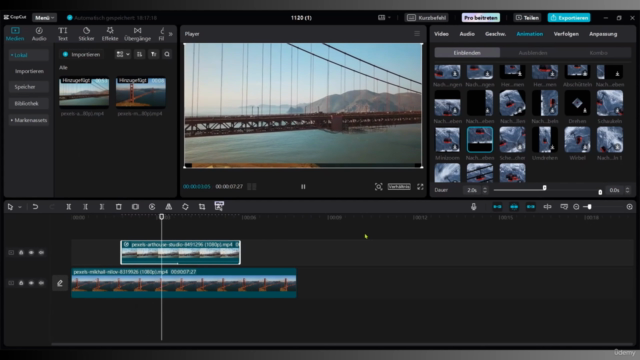640x360 pixels.
Task: Expand the Markenassets tree item
Action: 29,120
